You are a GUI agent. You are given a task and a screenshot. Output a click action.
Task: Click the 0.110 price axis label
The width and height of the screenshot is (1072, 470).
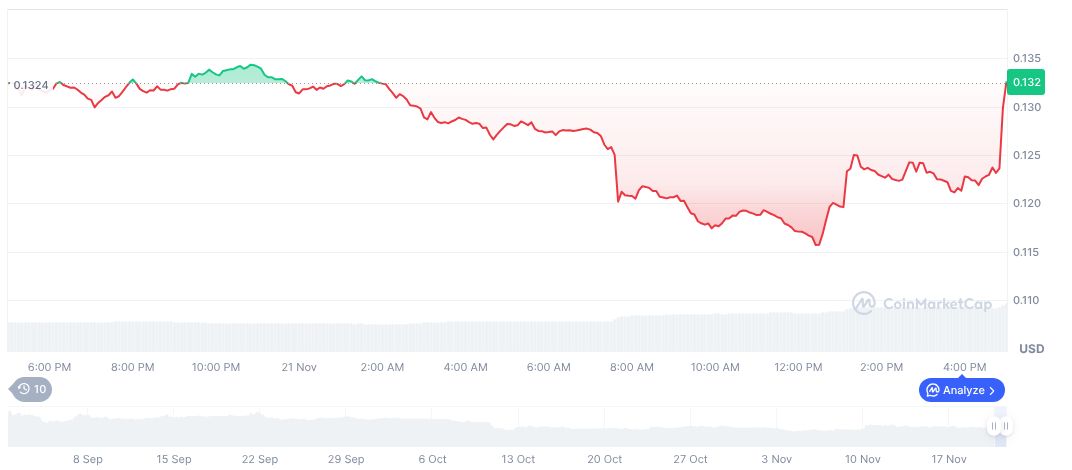[1027, 300]
